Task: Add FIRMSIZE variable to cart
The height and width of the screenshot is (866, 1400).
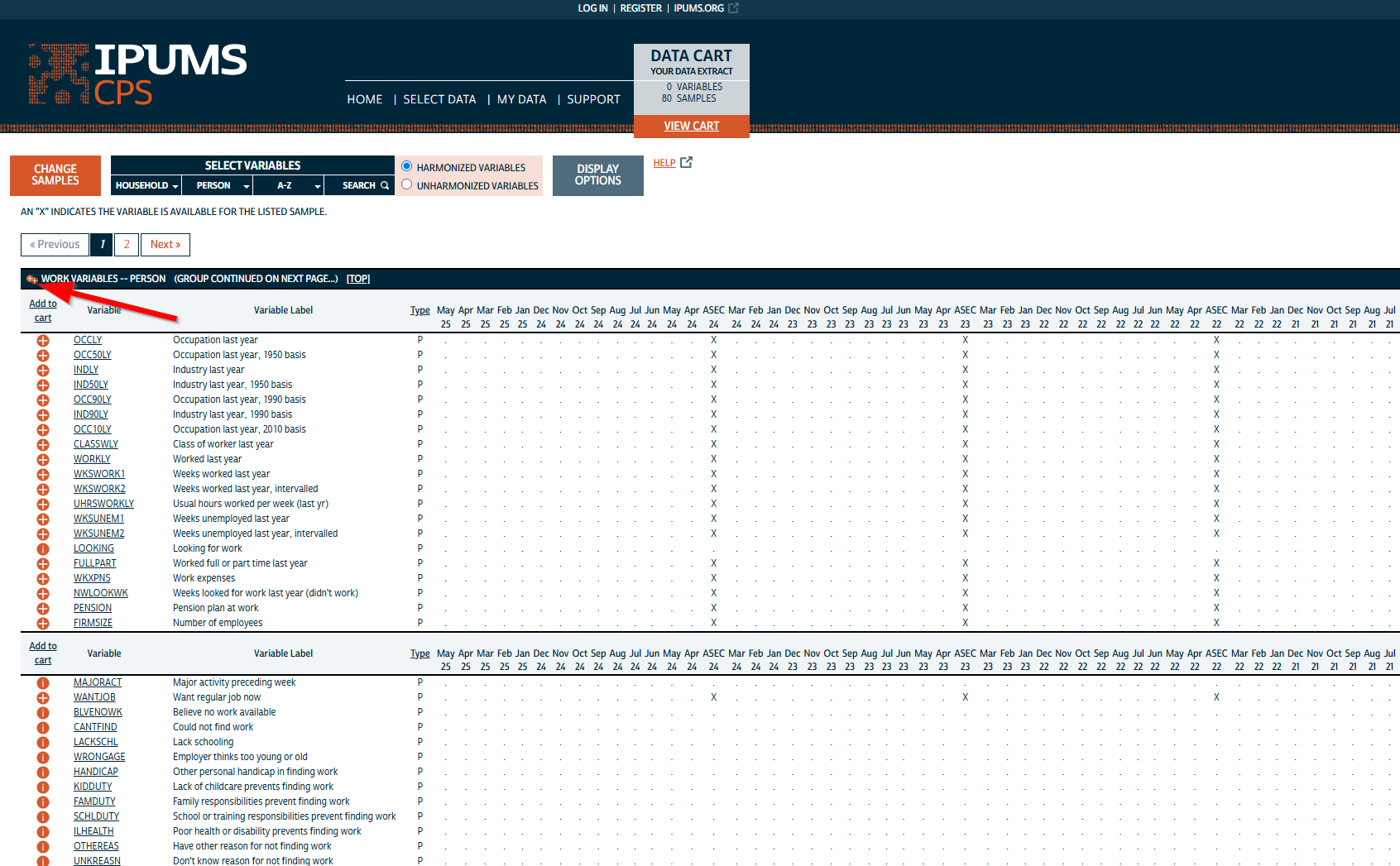Action: pos(43,624)
